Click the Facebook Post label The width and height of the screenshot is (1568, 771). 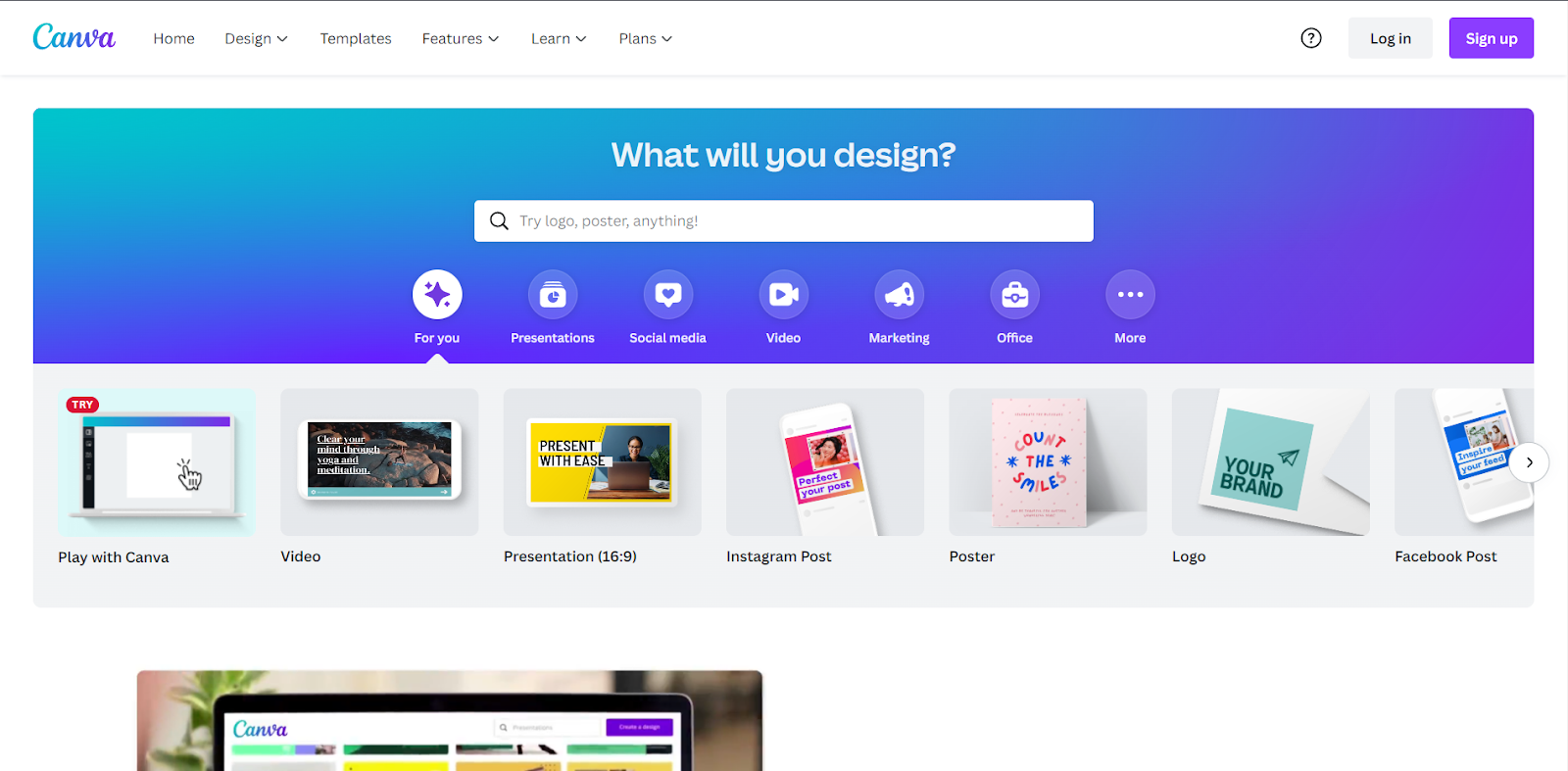1446,556
